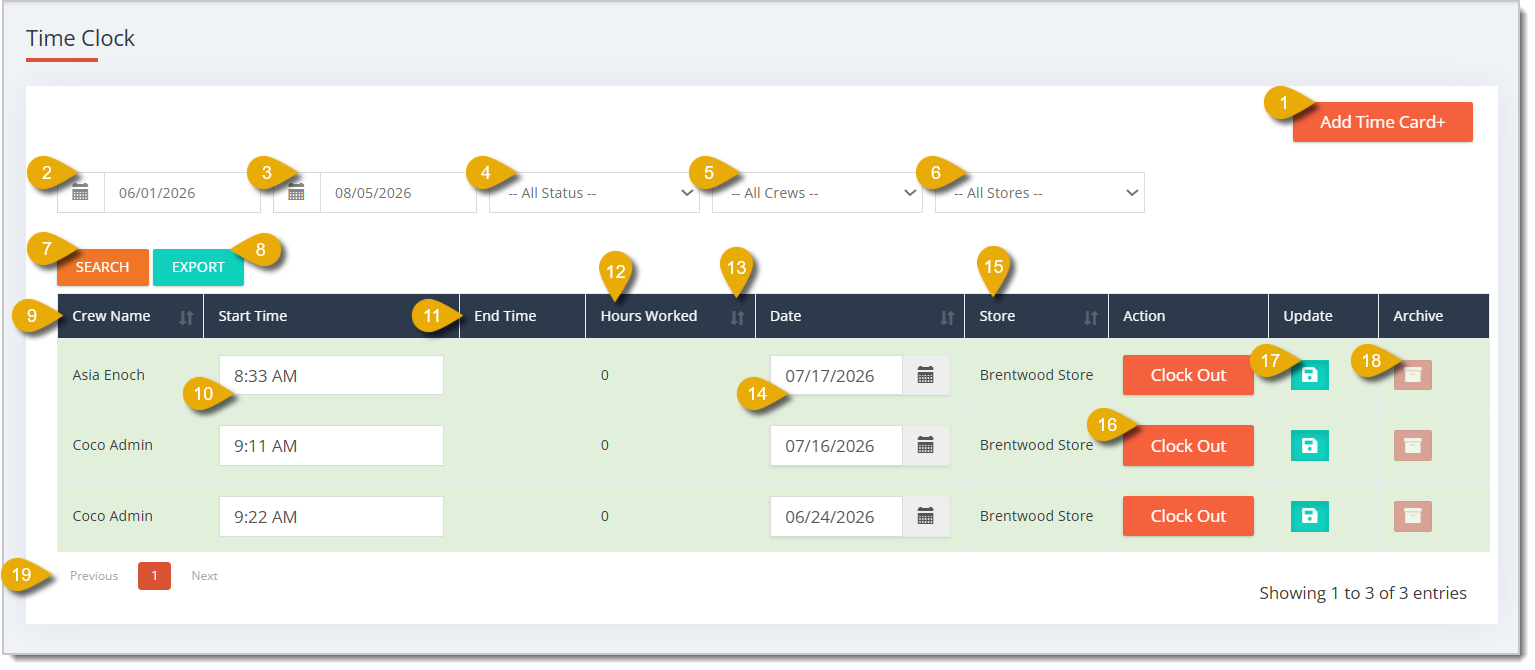Image resolution: width=1535 pixels, height=670 pixels.
Task: Click Brentwood Store in Asia Enoch row
Action: click(1036, 375)
